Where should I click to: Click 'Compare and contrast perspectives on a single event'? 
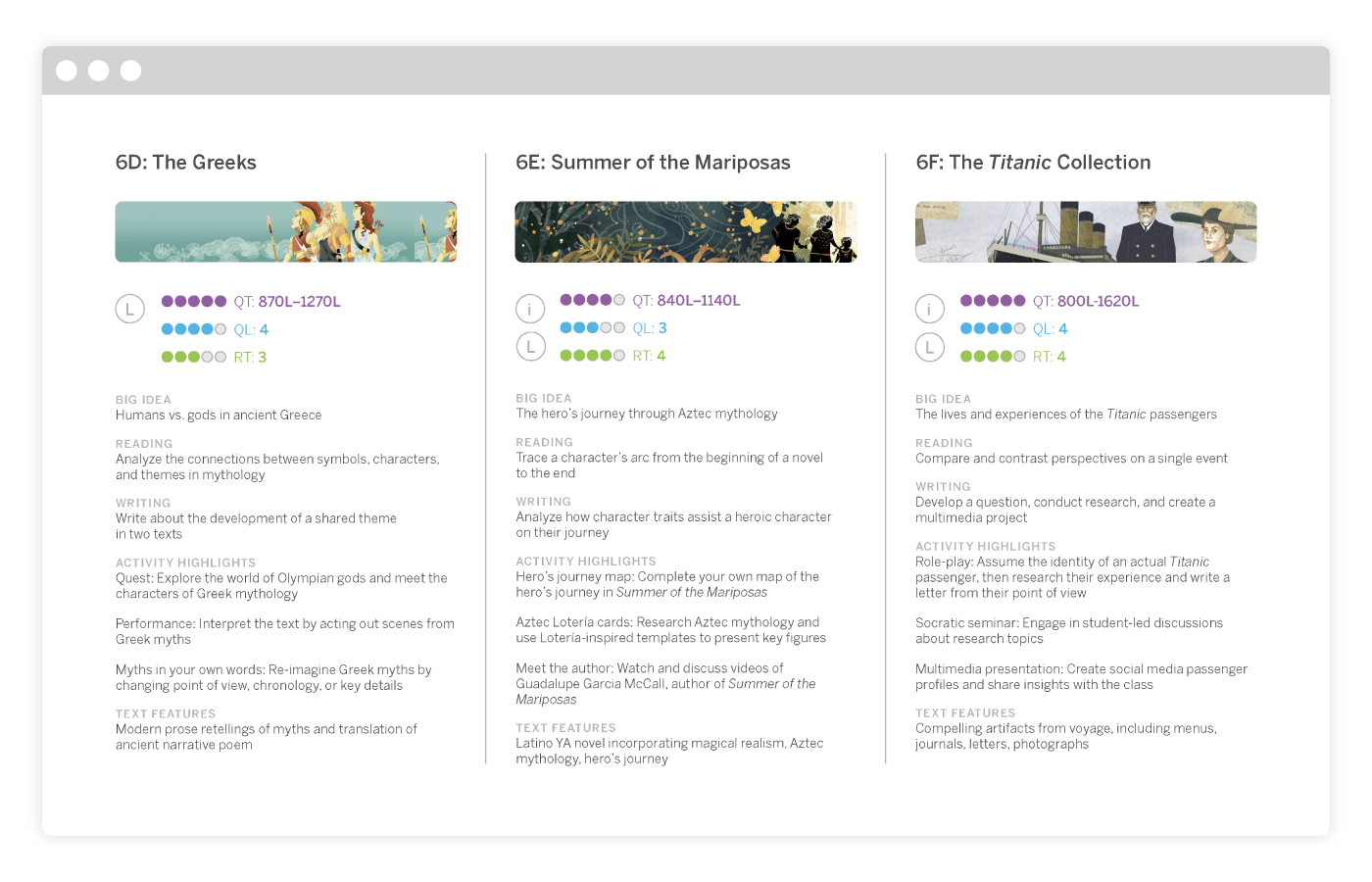coord(1071,459)
